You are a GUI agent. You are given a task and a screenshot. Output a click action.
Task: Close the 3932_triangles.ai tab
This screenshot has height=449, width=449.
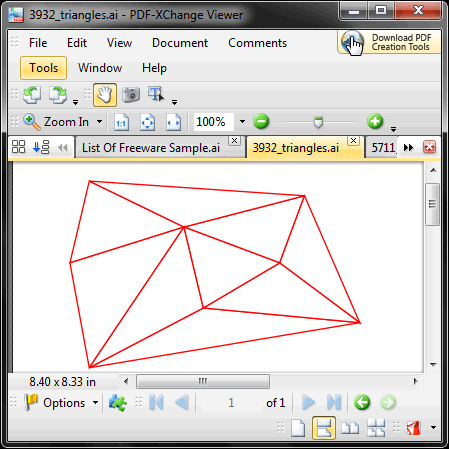353,141
